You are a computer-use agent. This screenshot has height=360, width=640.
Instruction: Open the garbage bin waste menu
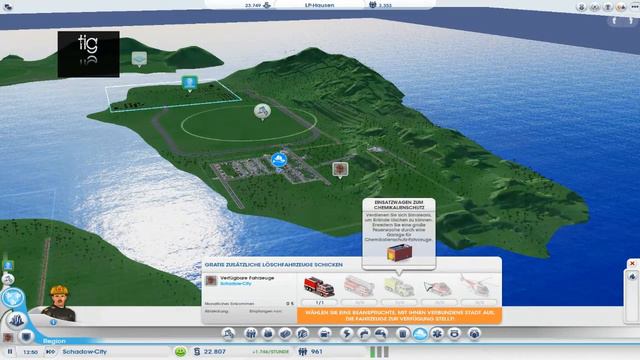point(402,334)
